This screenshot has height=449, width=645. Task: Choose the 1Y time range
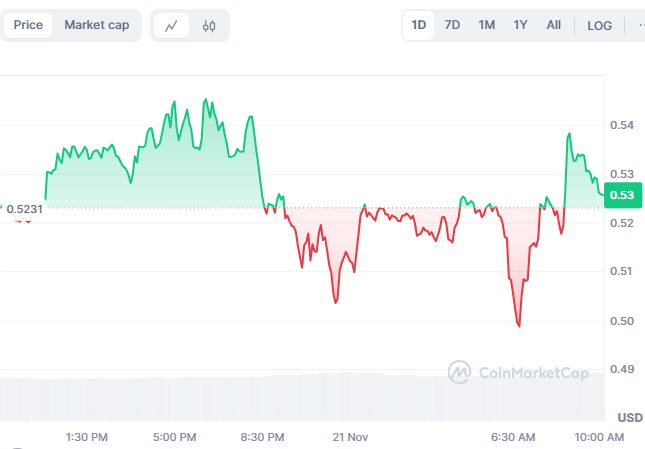pyautogui.click(x=520, y=25)
